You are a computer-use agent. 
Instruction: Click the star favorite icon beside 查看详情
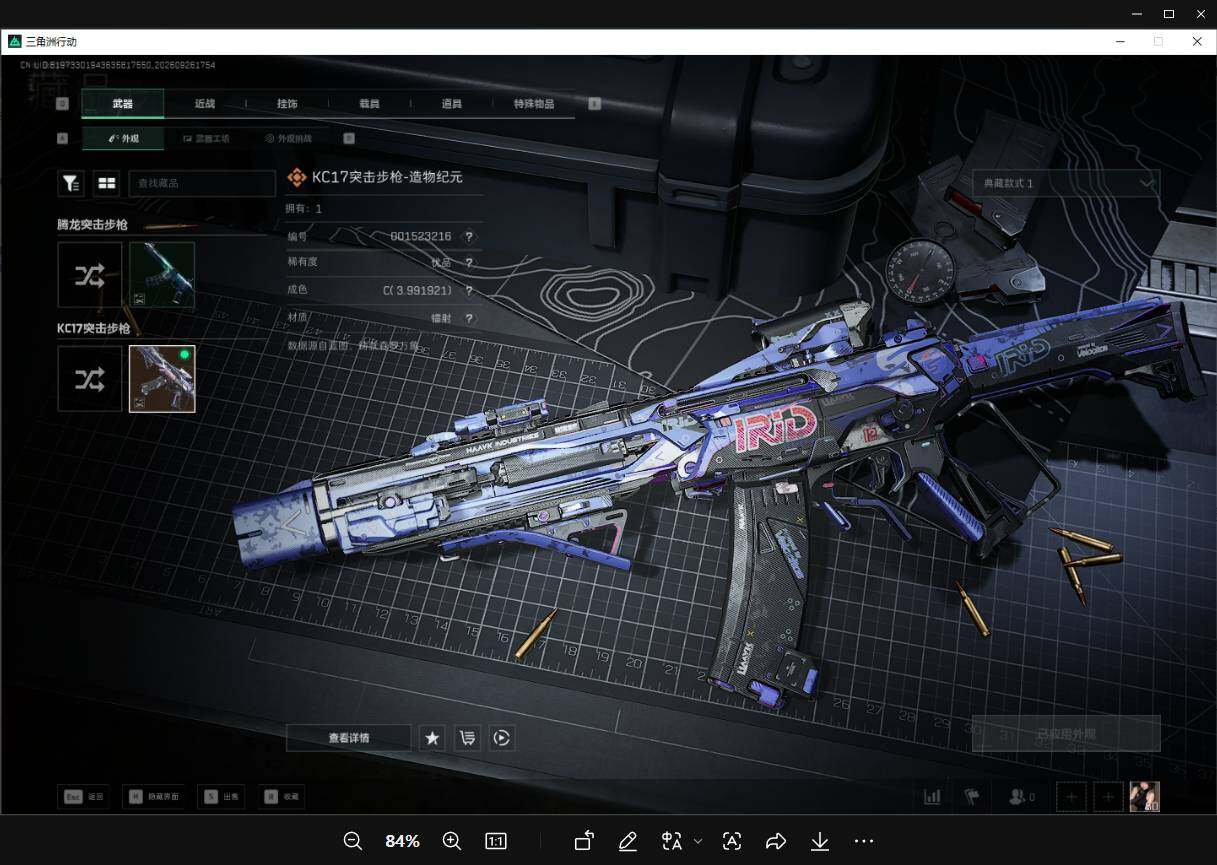[x=432, y=738]
